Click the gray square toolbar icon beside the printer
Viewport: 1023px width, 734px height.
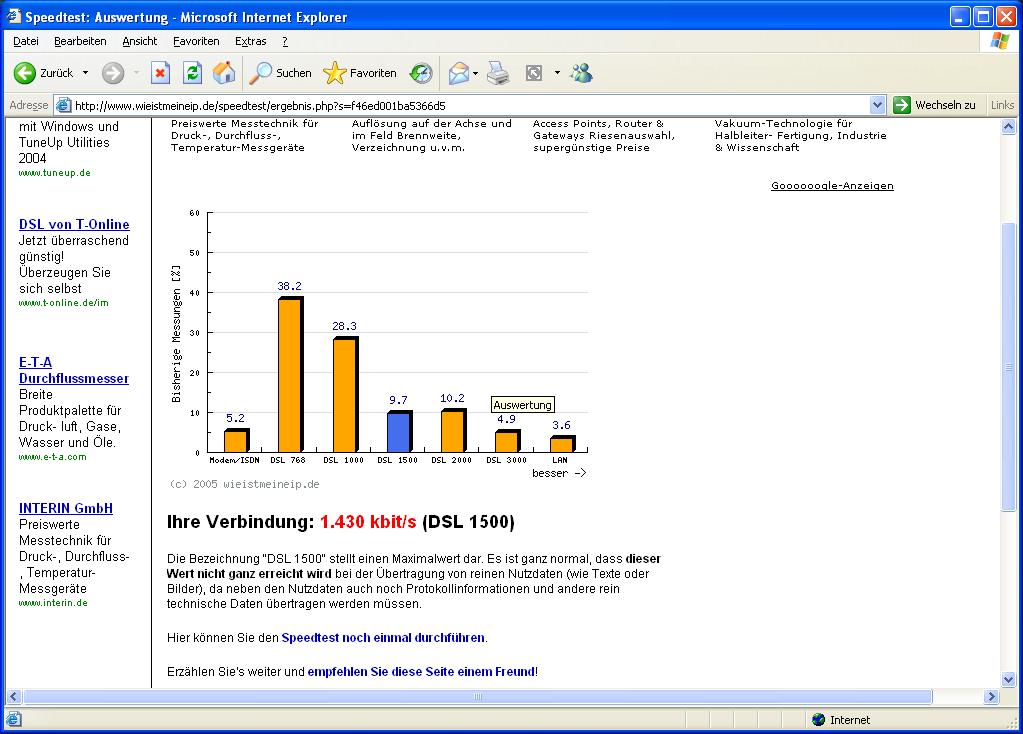click(x=534, y=73)
